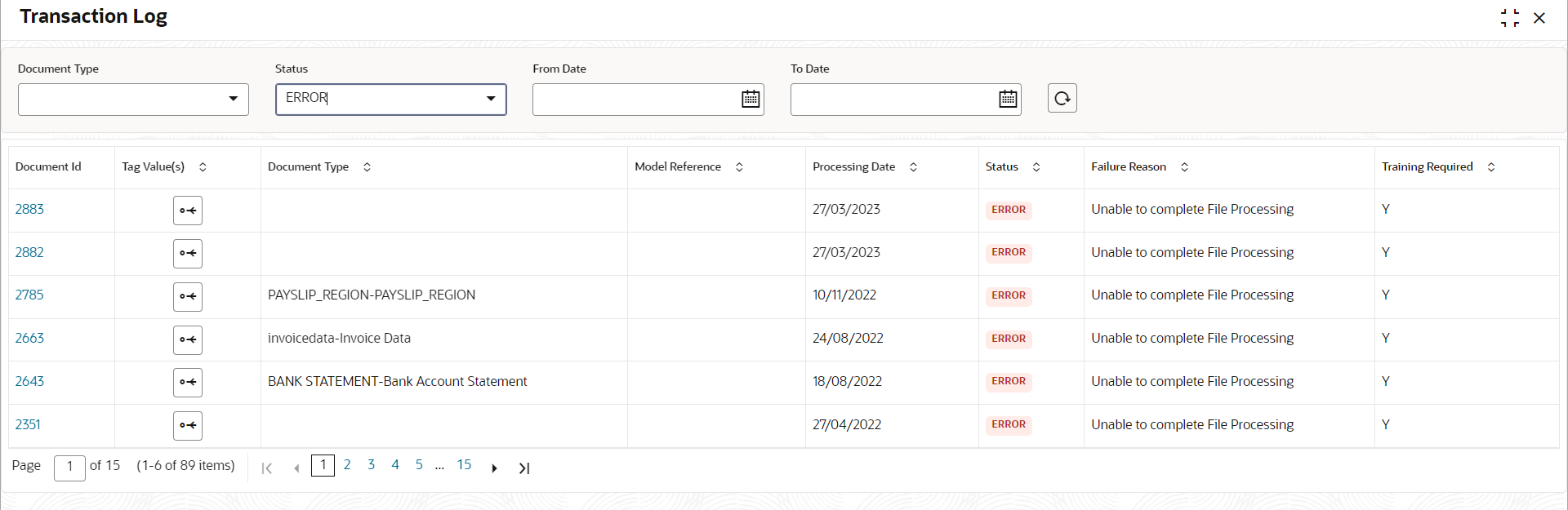This screenshot has width=1568, height=510.
Task: Open tag values for document 2883
Action: click(x=188, y=211)
